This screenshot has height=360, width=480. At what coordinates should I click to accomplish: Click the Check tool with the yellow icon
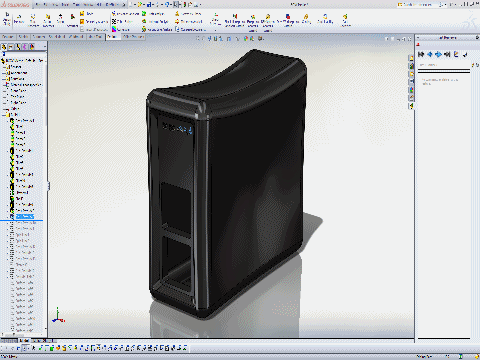[x=86, y=14]
